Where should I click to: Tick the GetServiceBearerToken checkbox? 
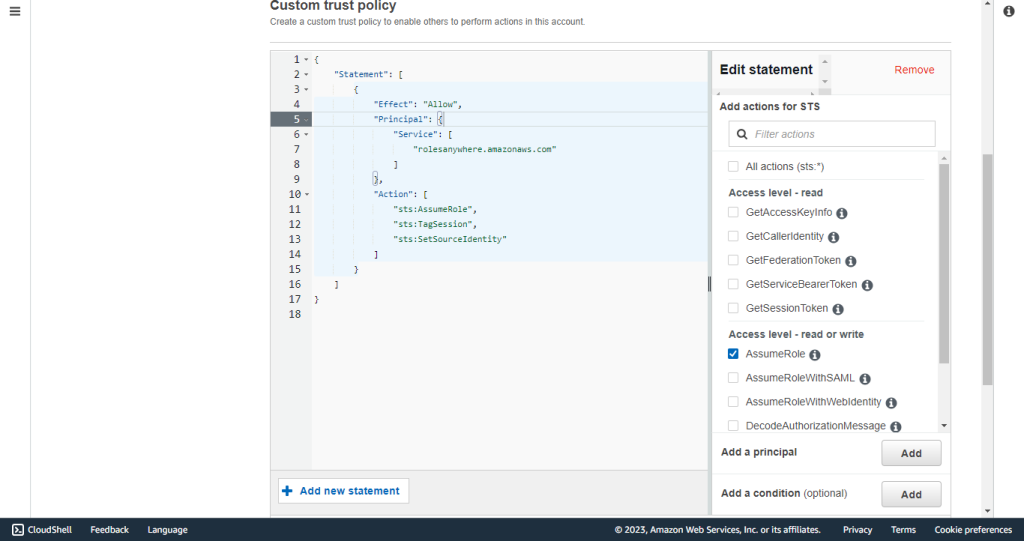click(733, 284)
